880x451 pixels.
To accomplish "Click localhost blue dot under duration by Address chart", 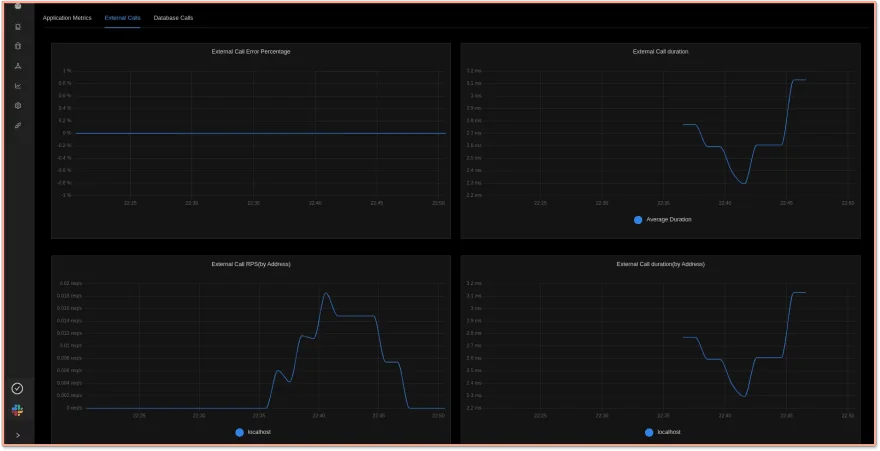I will [x=649, y=432].
